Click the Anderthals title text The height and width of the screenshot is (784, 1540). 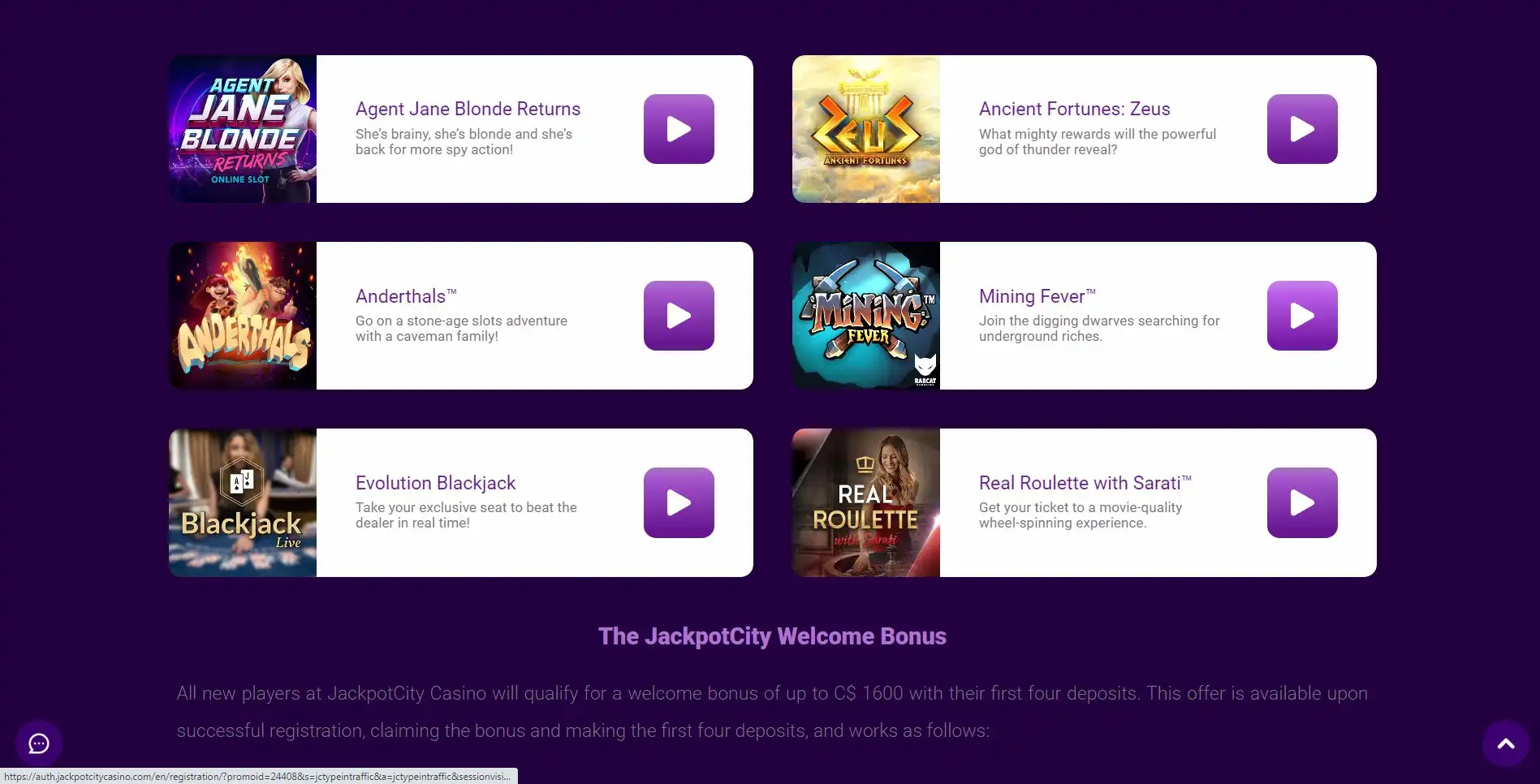(x=406, y=296)
